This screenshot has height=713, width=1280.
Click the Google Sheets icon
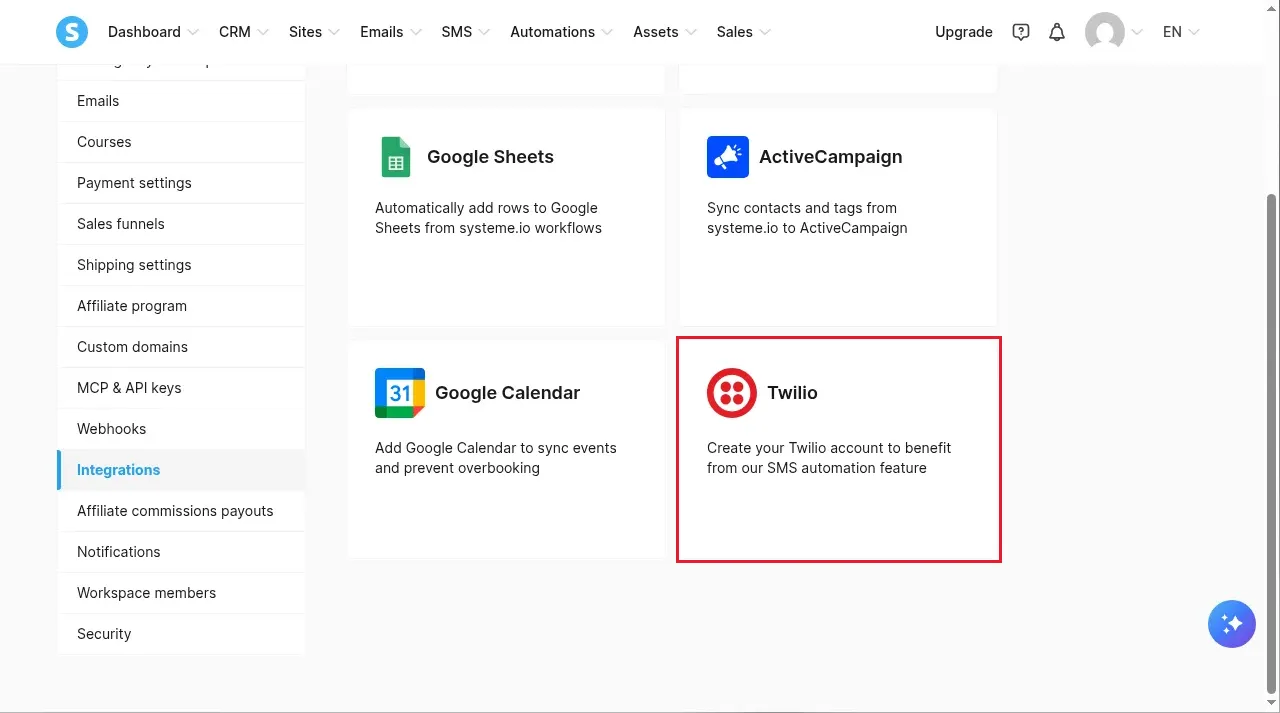tap(396, 157)
